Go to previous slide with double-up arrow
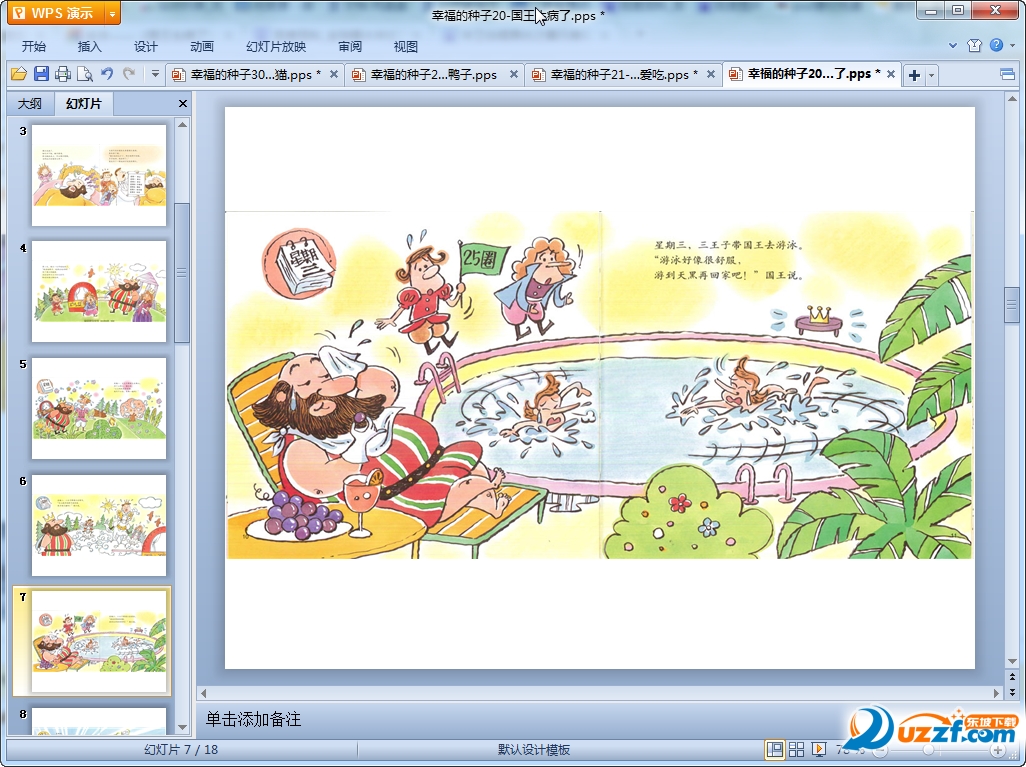Viewport: 1026px width, 767px height. [1012, 677]
